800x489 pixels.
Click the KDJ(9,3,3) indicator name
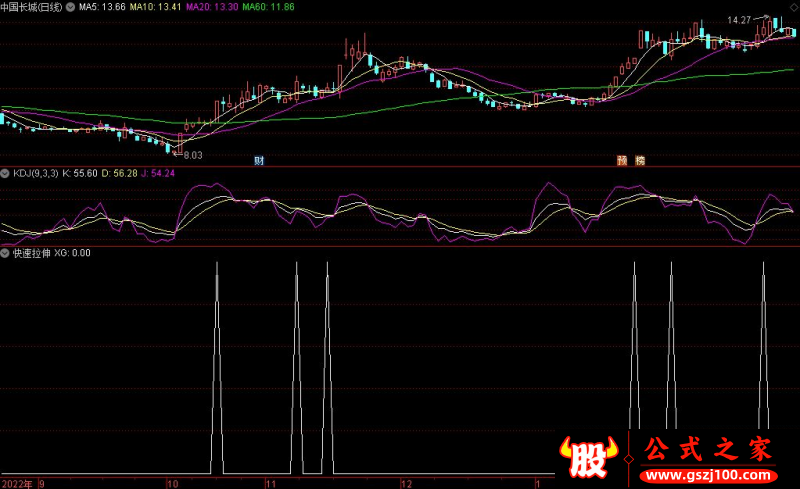click(x=35, y=173)
